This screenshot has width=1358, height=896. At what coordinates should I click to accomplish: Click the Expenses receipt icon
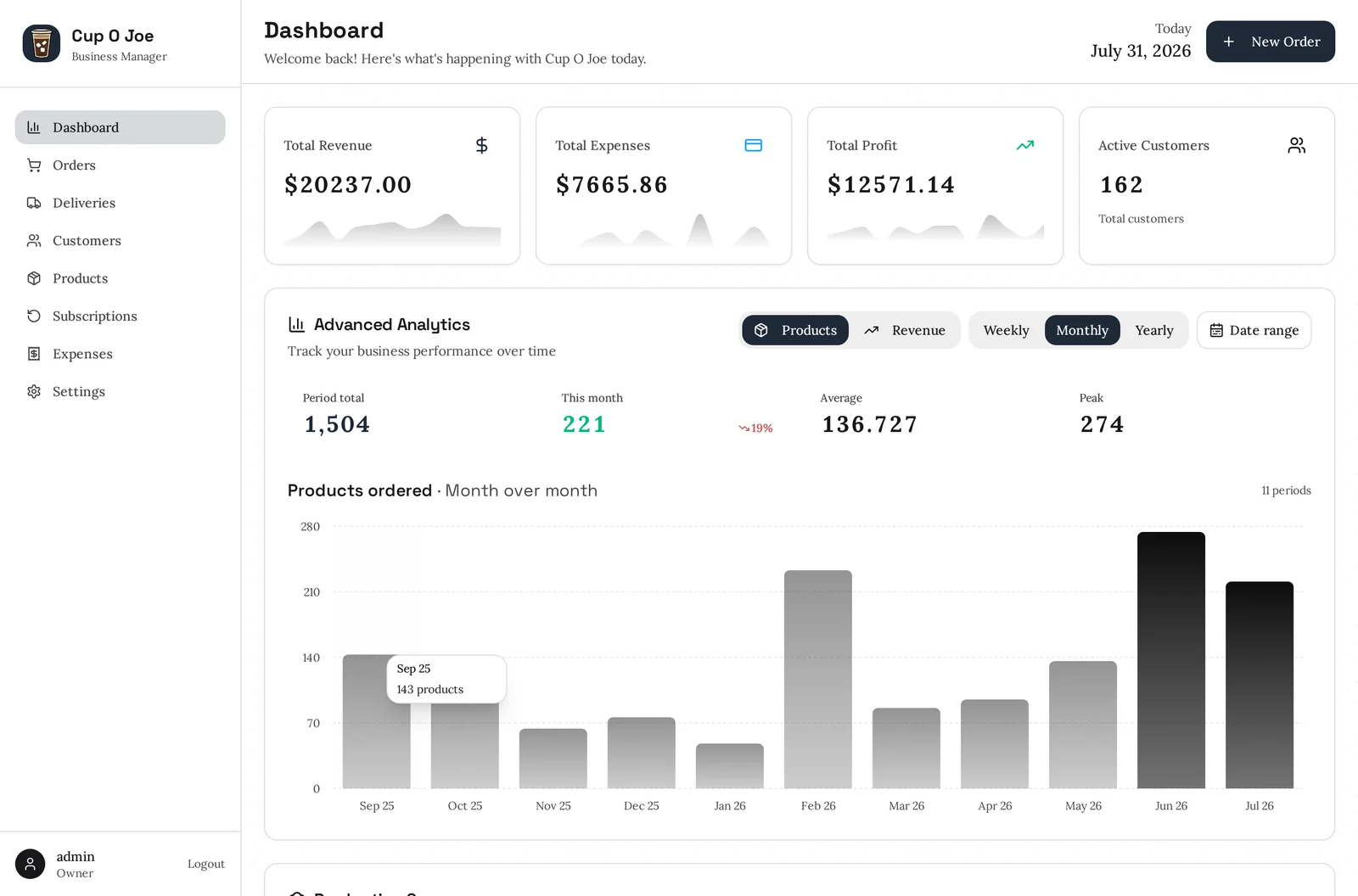[x=34, y=354]
